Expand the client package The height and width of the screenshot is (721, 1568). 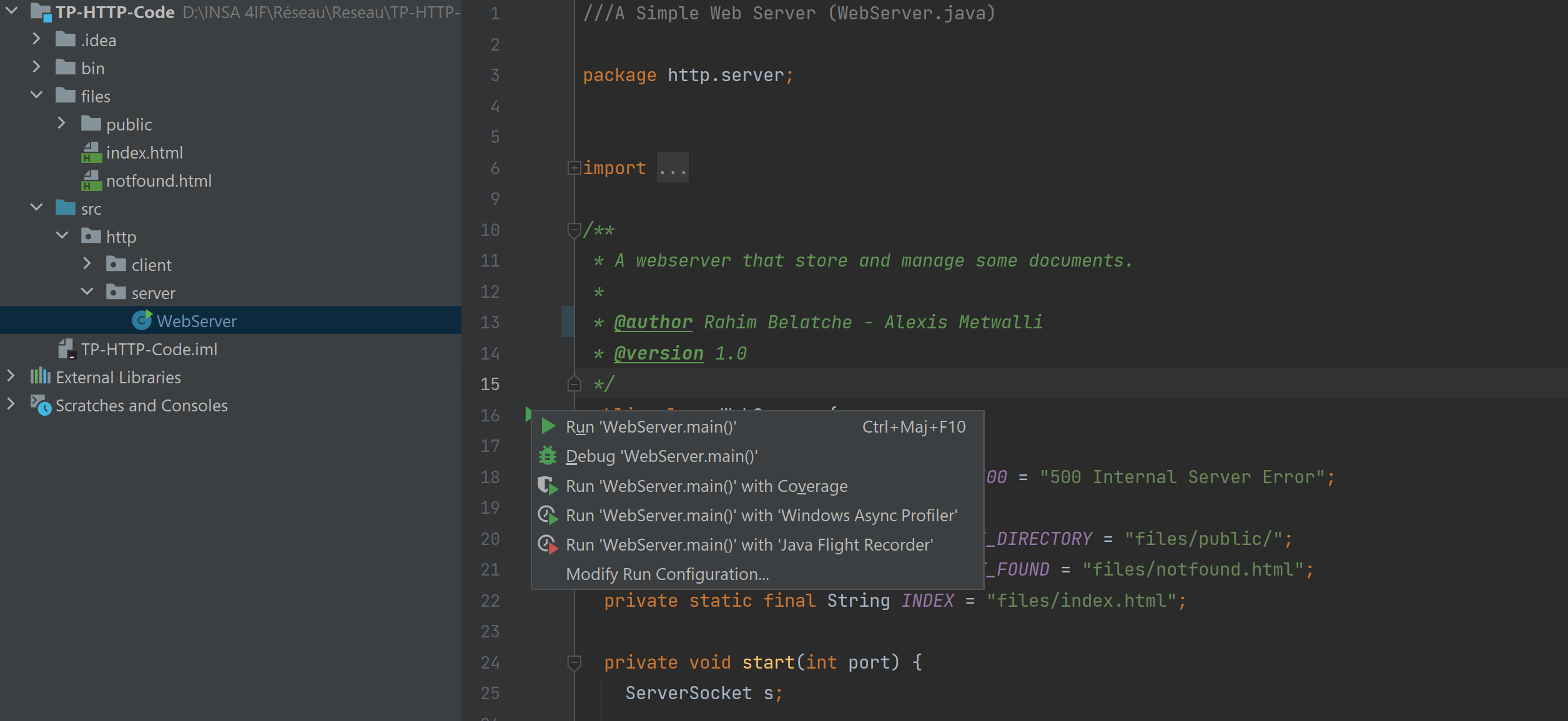pyautogui.click(x=87, y=265)
